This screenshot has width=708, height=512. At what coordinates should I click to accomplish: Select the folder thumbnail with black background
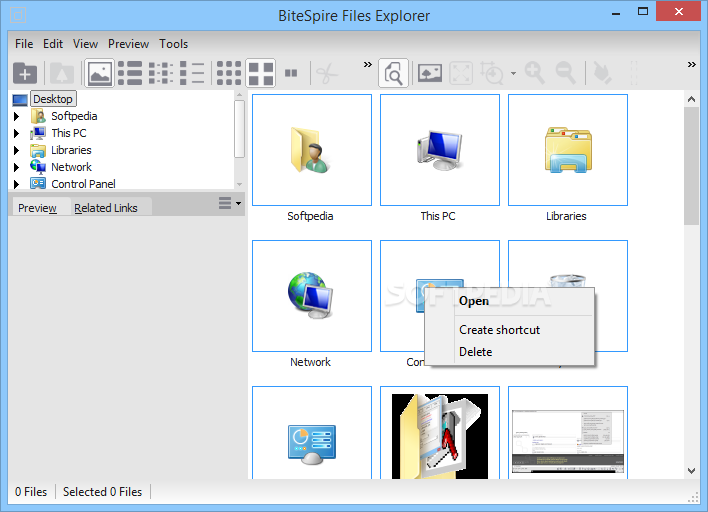[440, 433]
